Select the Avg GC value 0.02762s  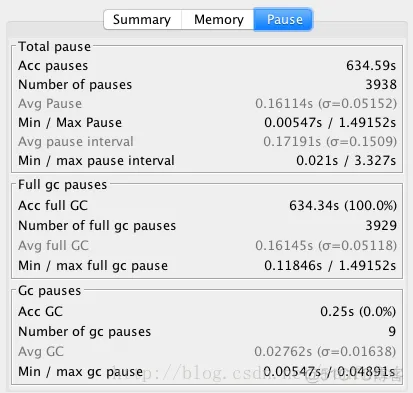coord(283,351)
